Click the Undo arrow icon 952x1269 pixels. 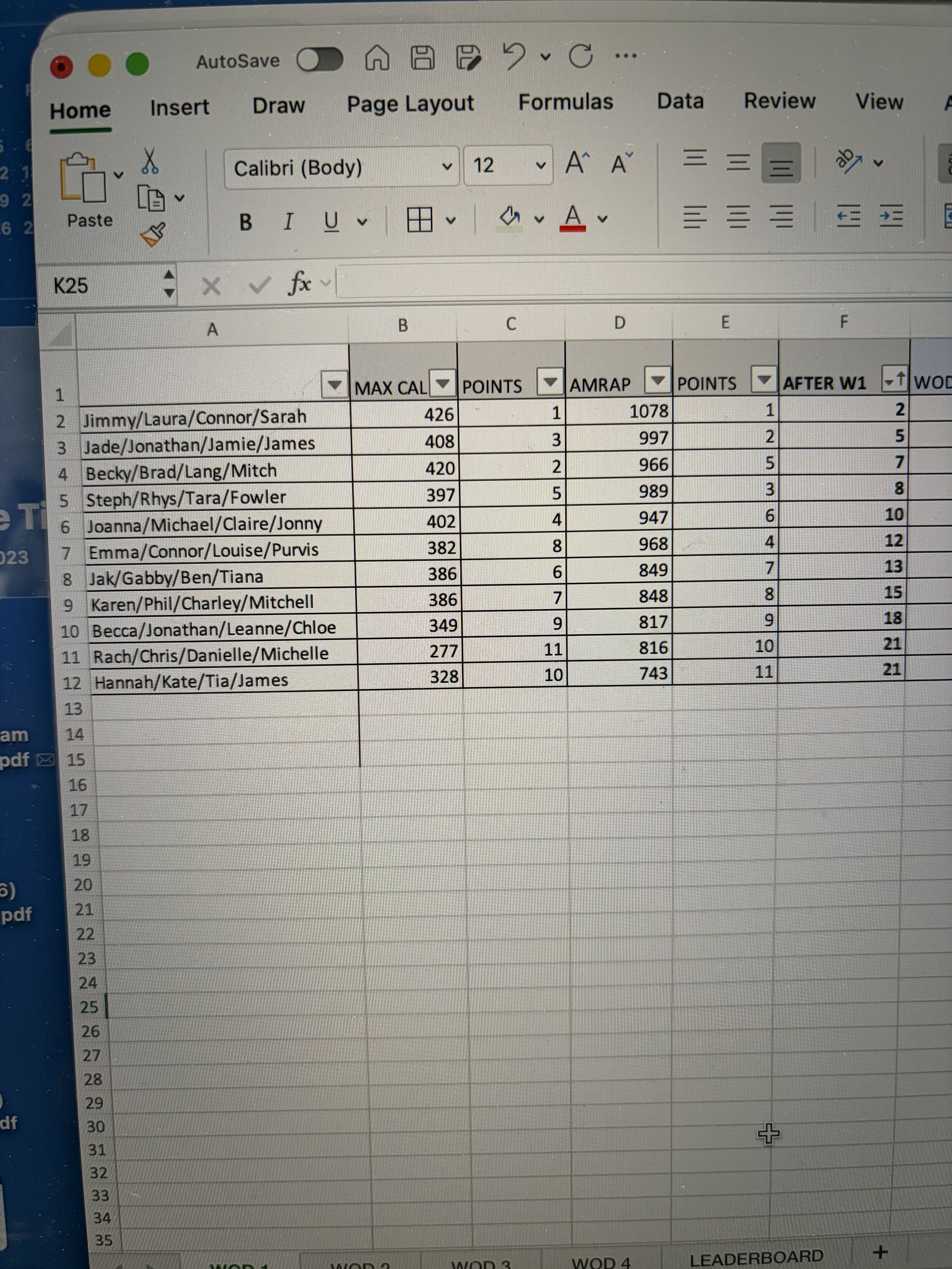(514, 56)
